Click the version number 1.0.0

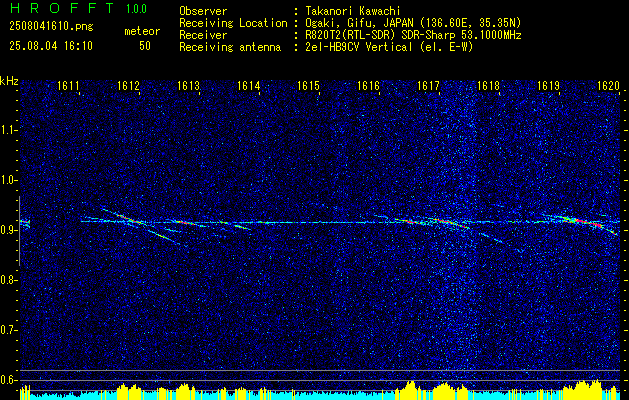coord(136,9)
